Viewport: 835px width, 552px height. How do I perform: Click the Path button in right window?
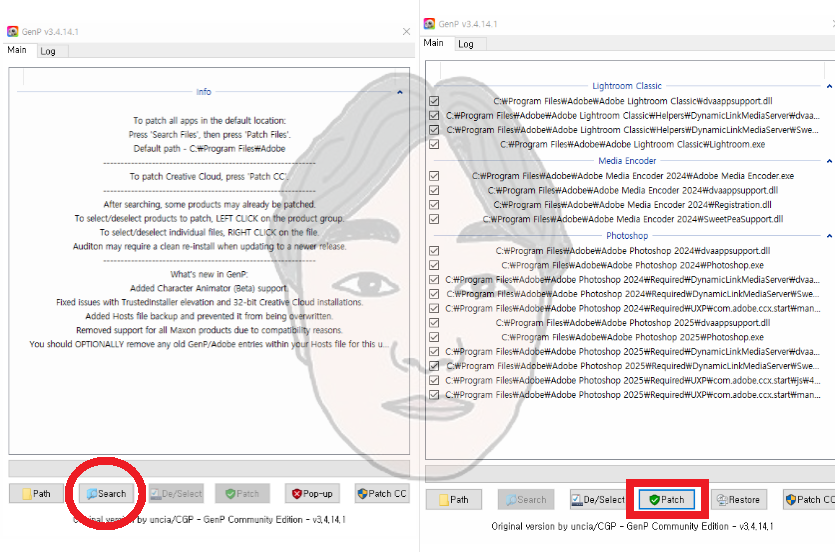tap(454, 499)
